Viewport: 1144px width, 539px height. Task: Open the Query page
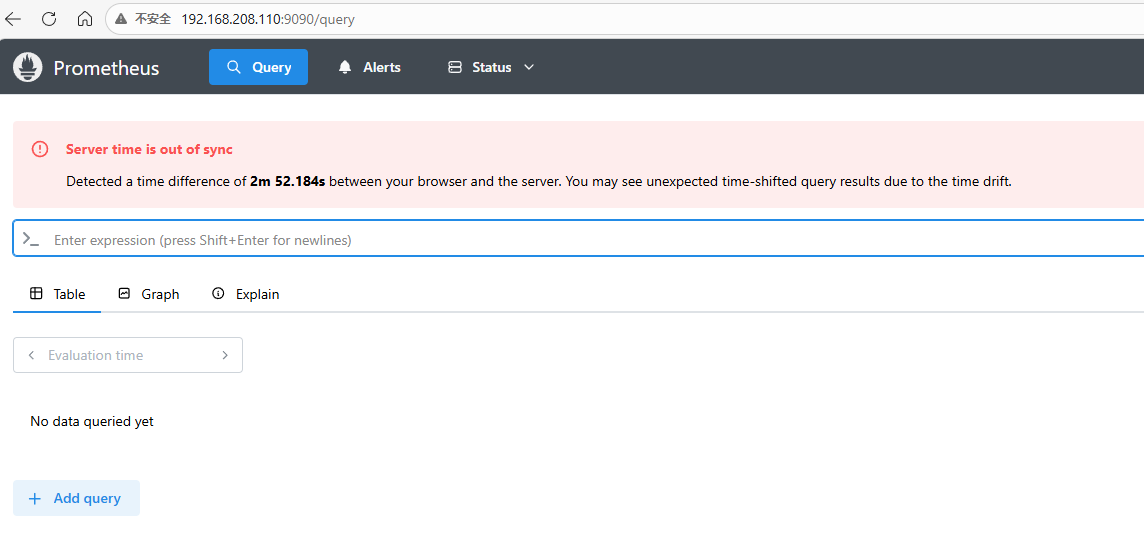pos(258,67)
